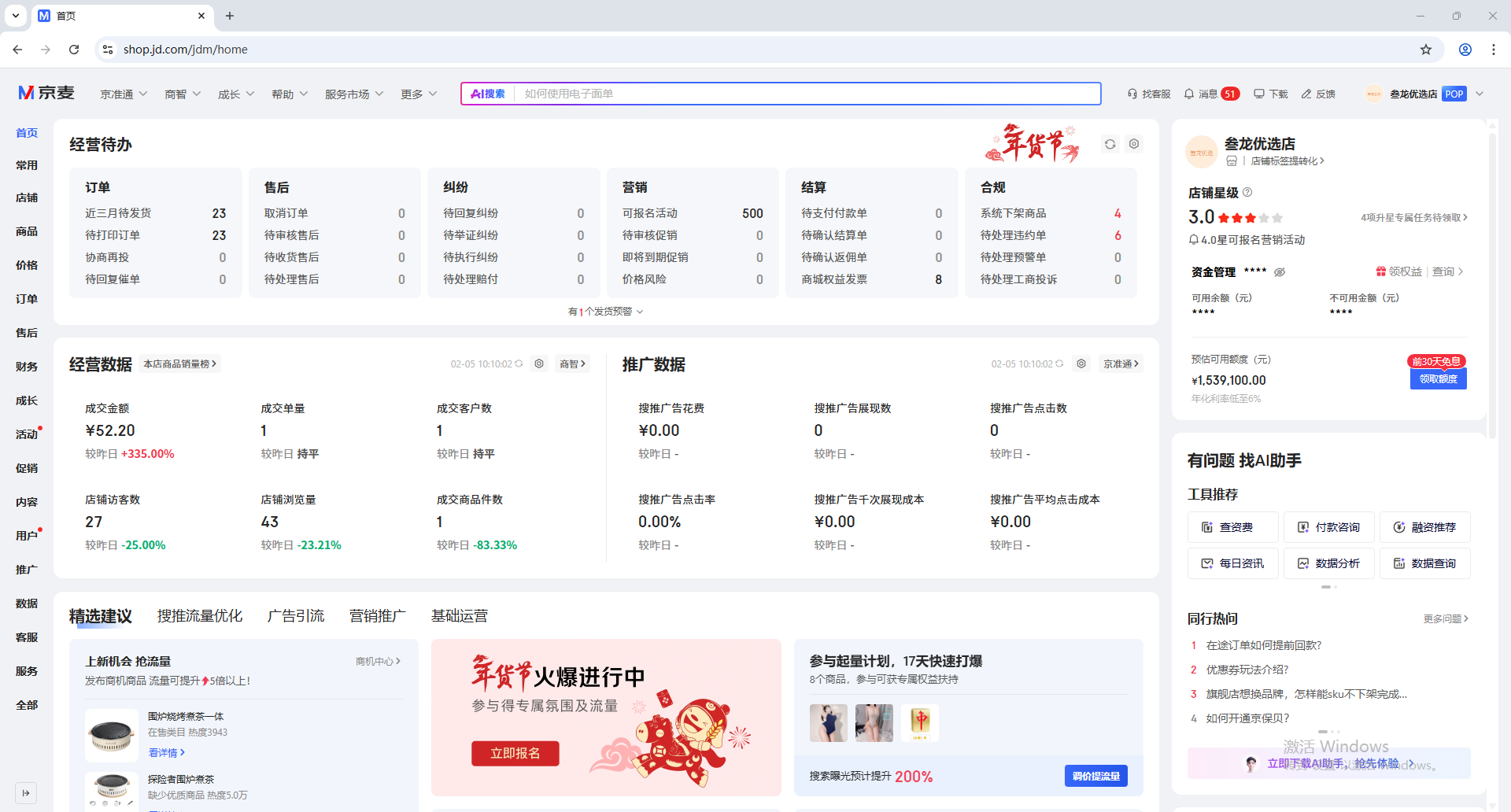
Task: Open the 数据分析 tool button
Action: click(x=1329, y=563)
